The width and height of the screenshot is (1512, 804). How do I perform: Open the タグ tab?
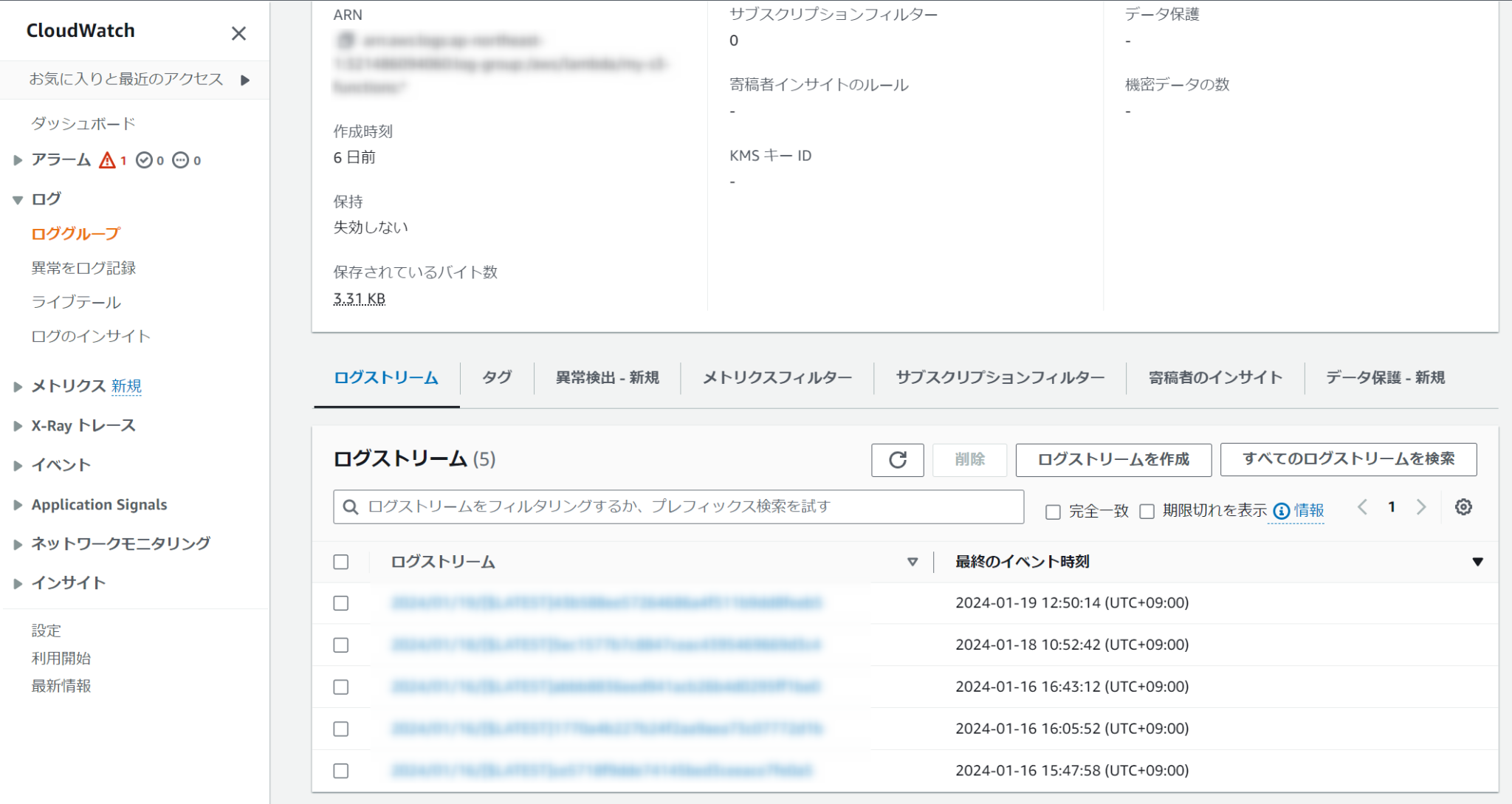coord(496,377)
